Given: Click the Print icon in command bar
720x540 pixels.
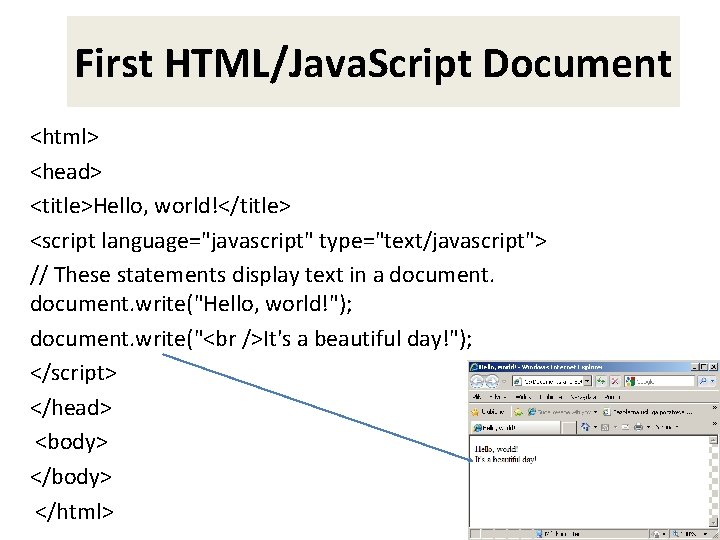Looking at the screenshot, I should pyautogui.click(x=638, y=427).
